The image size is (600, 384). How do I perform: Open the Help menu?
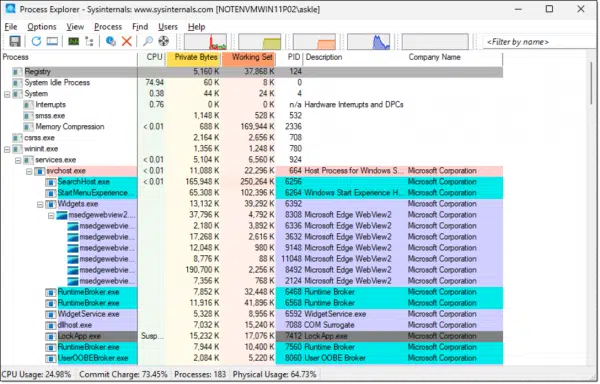(x=196, y=27)
